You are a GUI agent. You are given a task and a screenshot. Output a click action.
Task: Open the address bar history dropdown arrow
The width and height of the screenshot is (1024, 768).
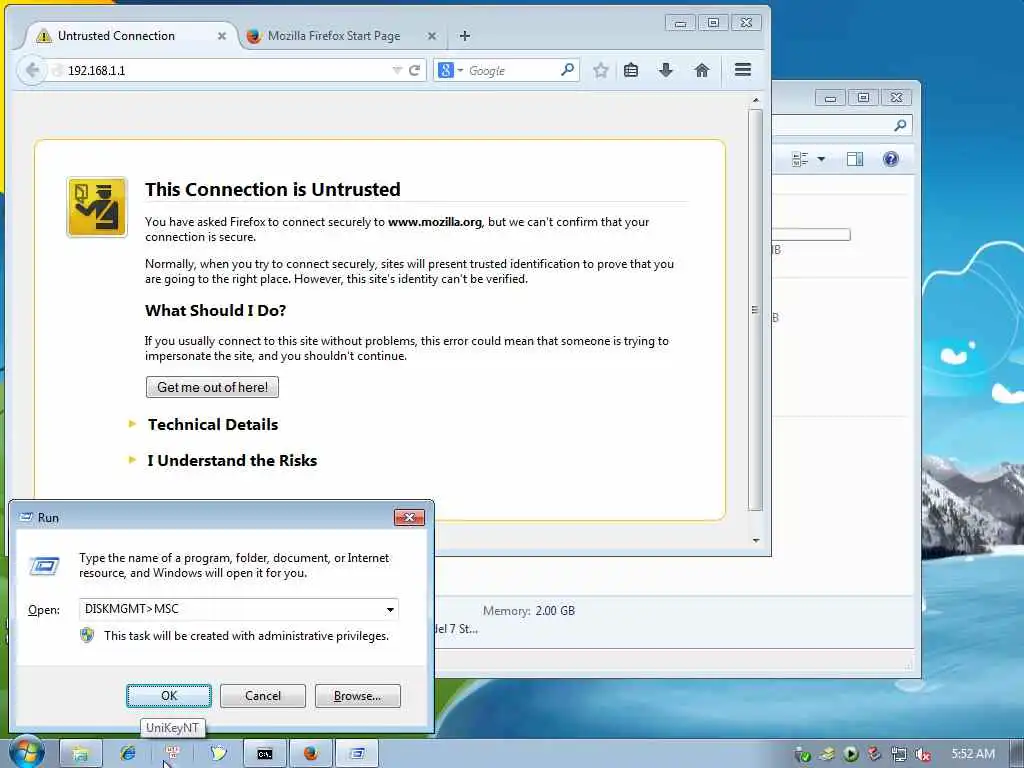pyautogui.click(x=396, y=70)
